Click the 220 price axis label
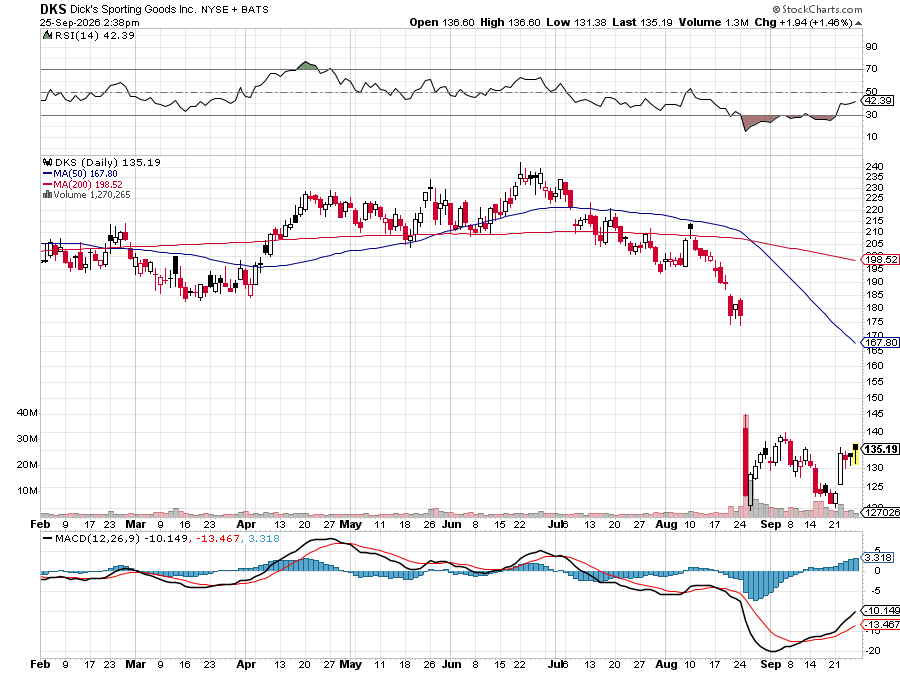Image resolution: width=900 pixels, height=673 pixels. click(x=874, y=210)
